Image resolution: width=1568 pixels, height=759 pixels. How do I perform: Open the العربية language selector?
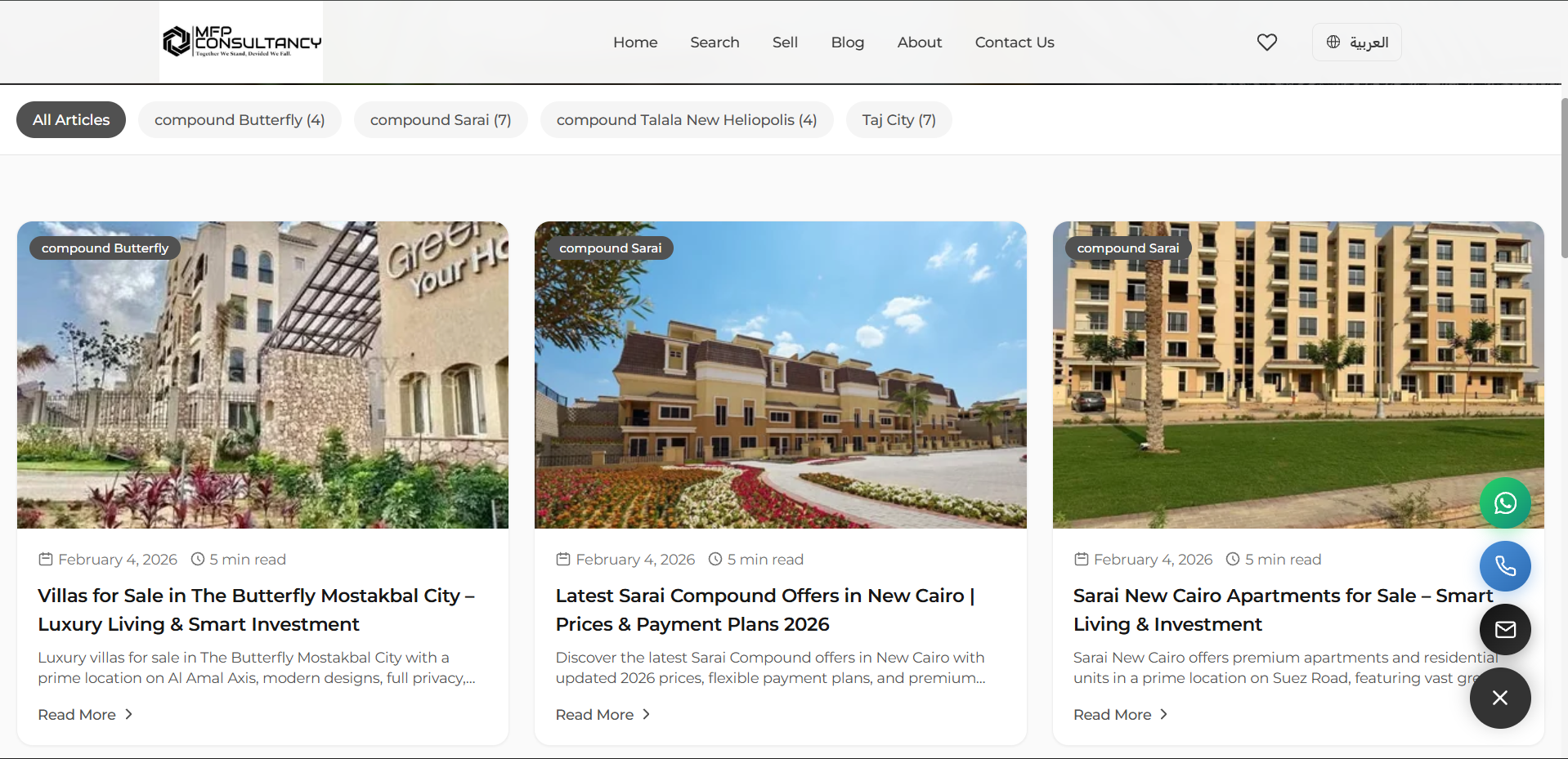tap(1356, 42)
